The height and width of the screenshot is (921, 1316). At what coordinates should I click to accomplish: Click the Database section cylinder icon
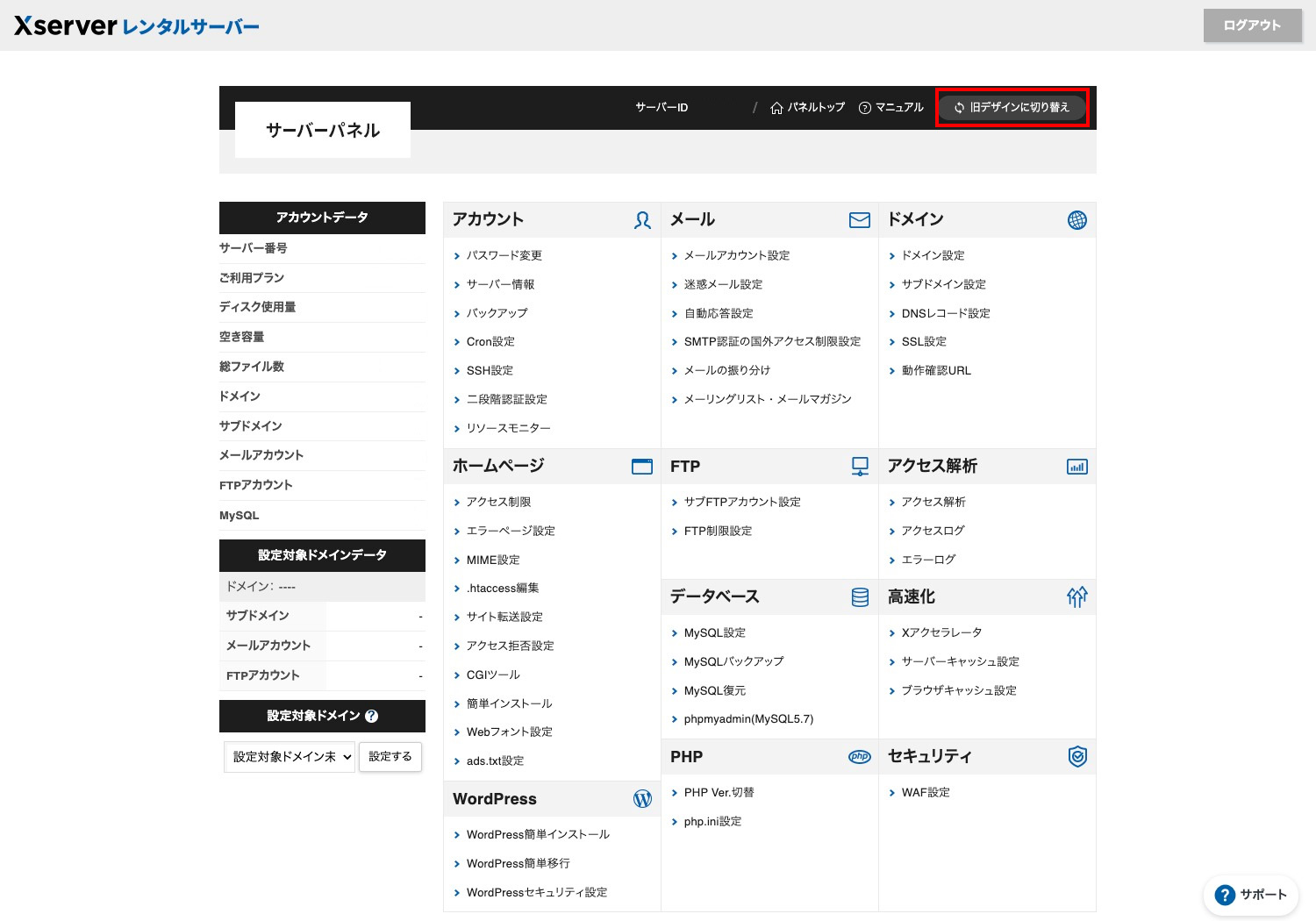[860, 597]
